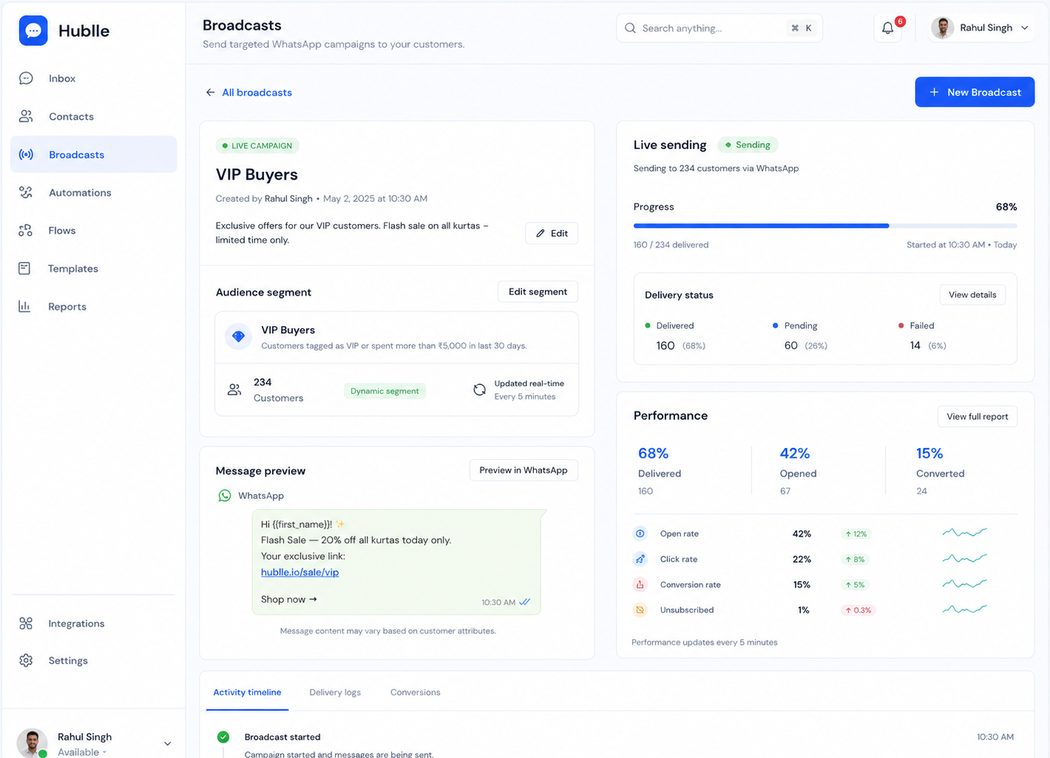Open the Available status dropdown
Image resolution: width=1050 pixels, height=758 pixels.
[x=82, y=752]
